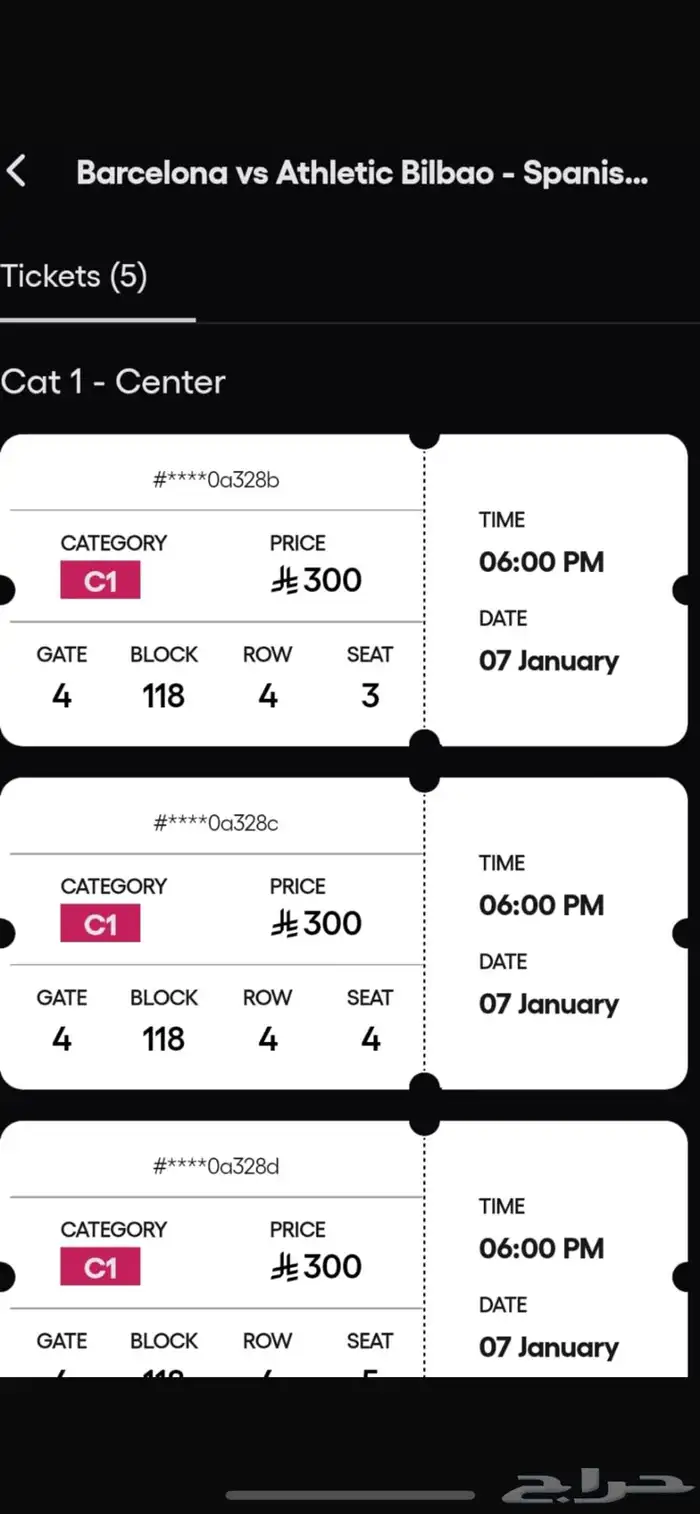The image size is (700, 1514).
Task: Tap the 300 price on second ticket
Action: [x=317, y=923]
